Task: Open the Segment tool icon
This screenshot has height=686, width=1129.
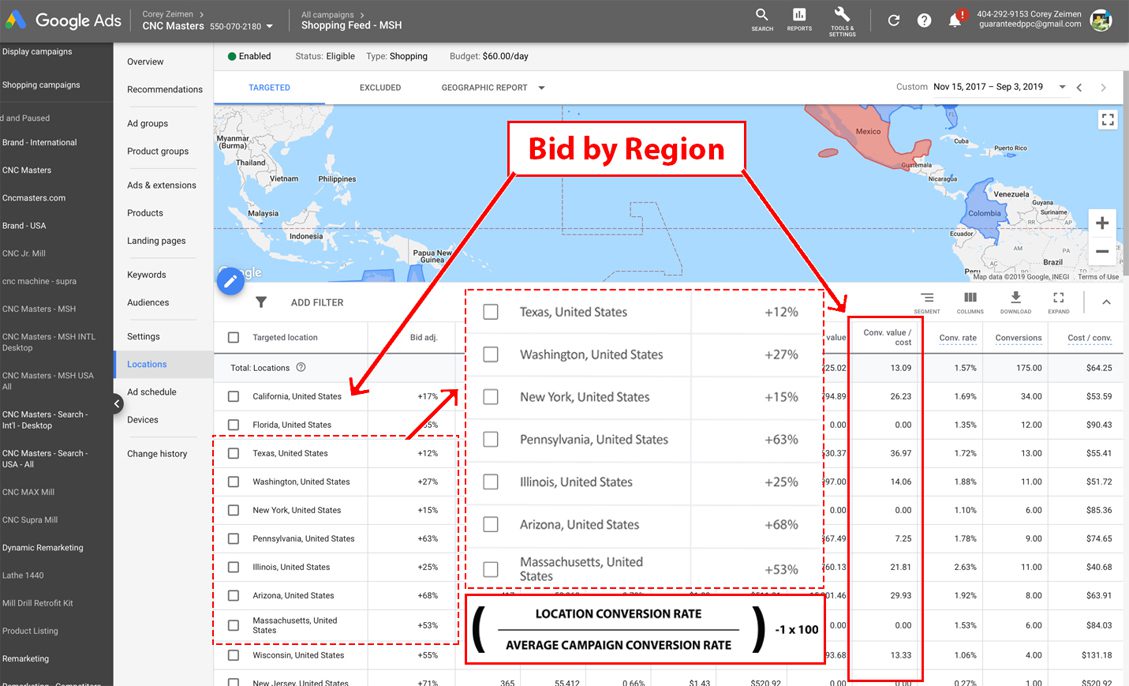Action: [927, 302]
